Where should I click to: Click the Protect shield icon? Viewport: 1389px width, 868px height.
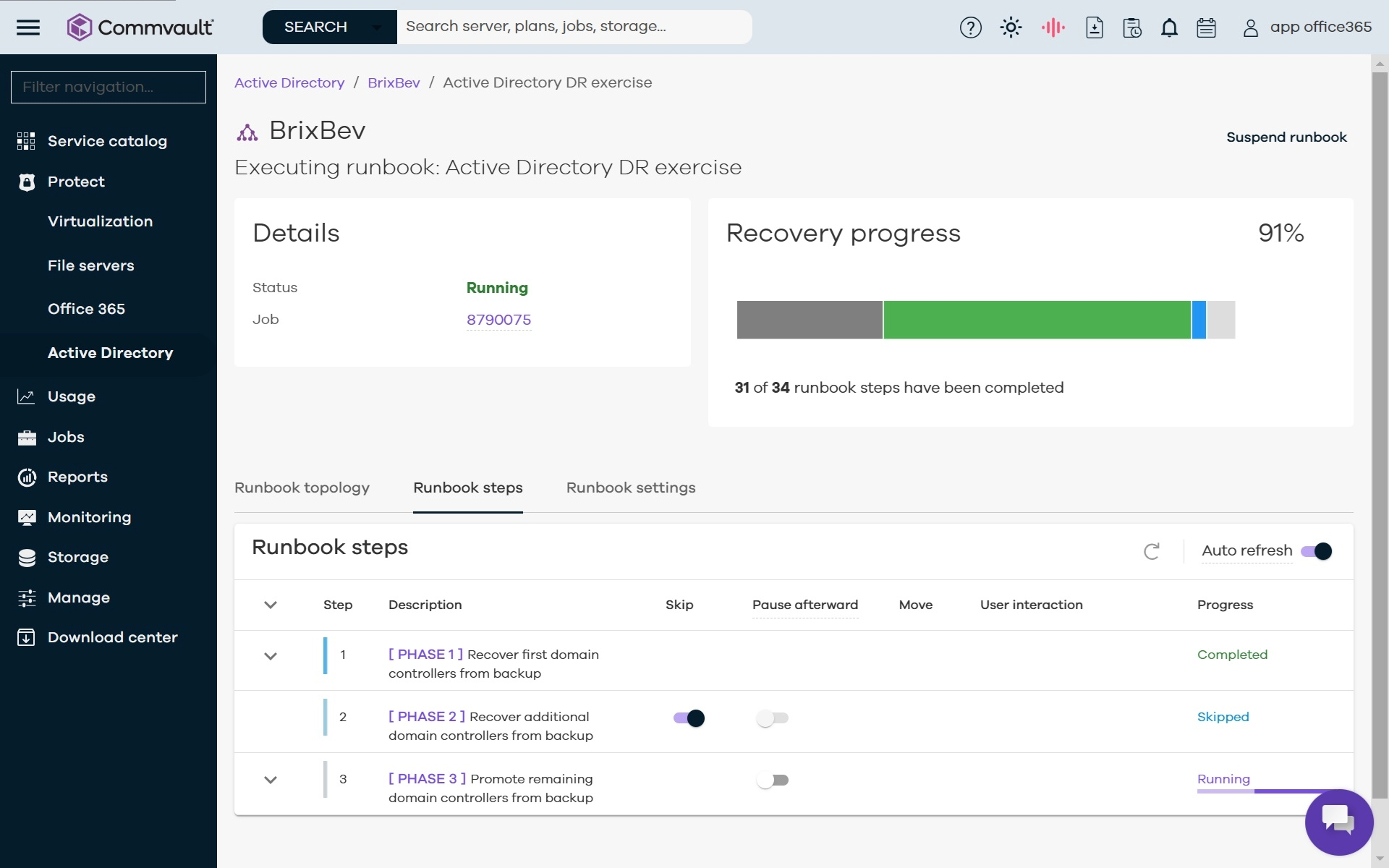coord(26,182)
